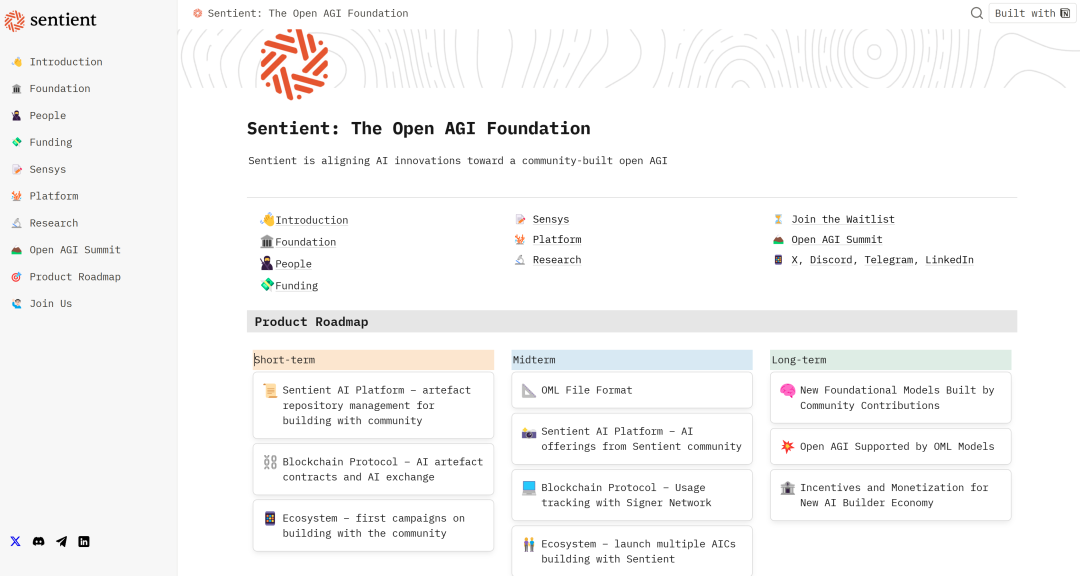Open New Foundational Models card in Long-term
Screen dimensions: 1080x576
pyautogui.click(x=890, y=398)
